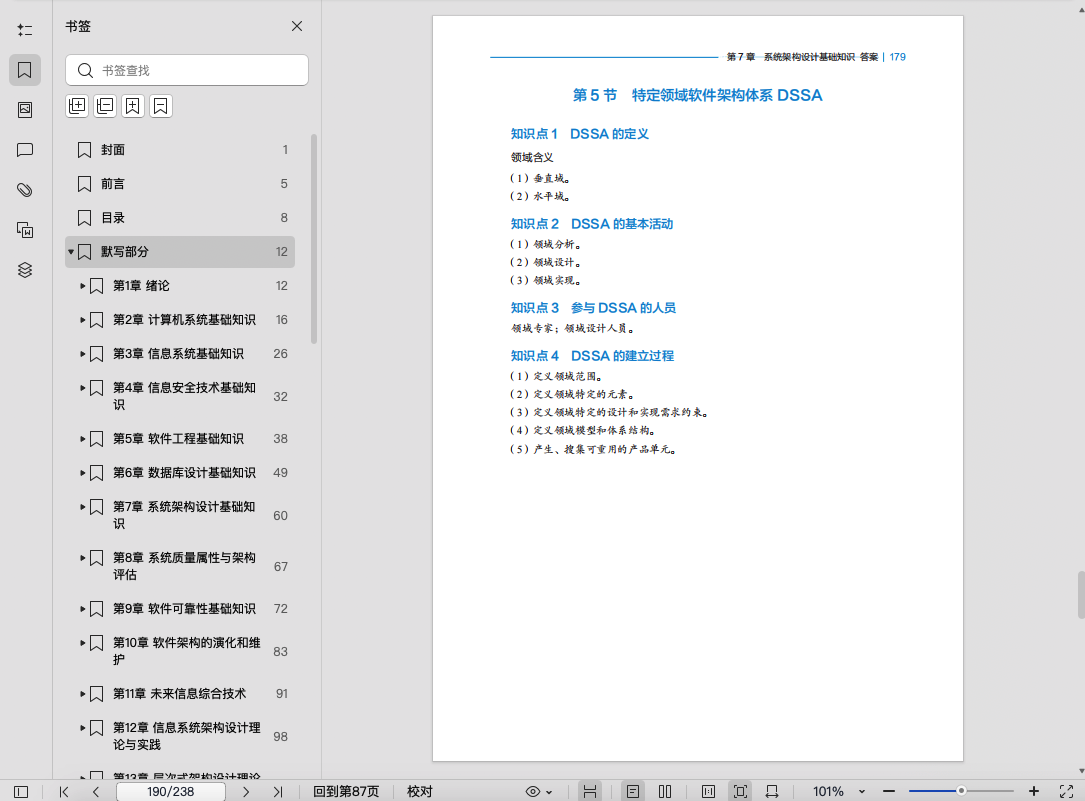
Task: Open 第11章 未来信息综合技术 bookmark text
Action: (x=179, y=694)
